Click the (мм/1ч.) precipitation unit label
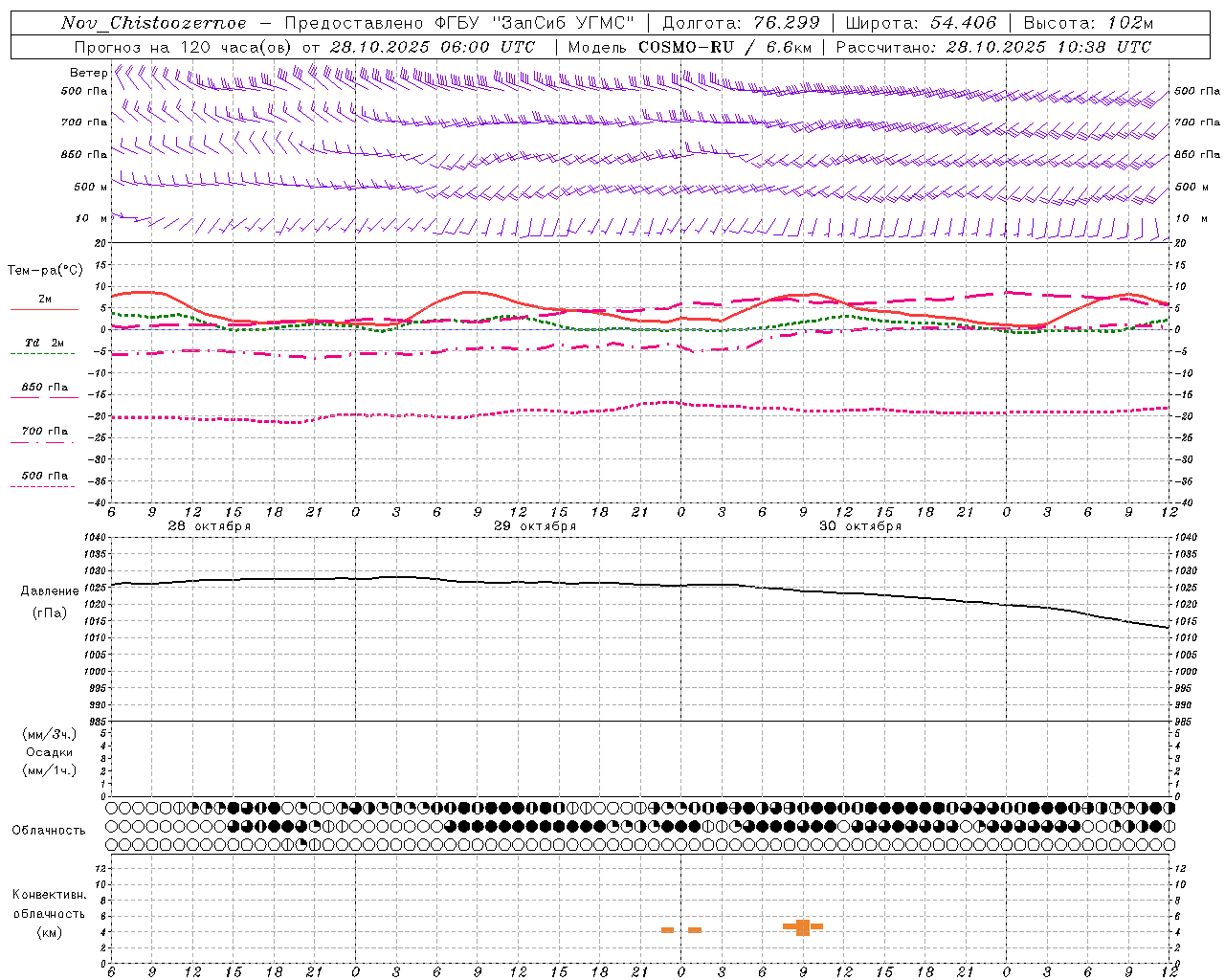 pyautogui.click(x=50, y=770)
